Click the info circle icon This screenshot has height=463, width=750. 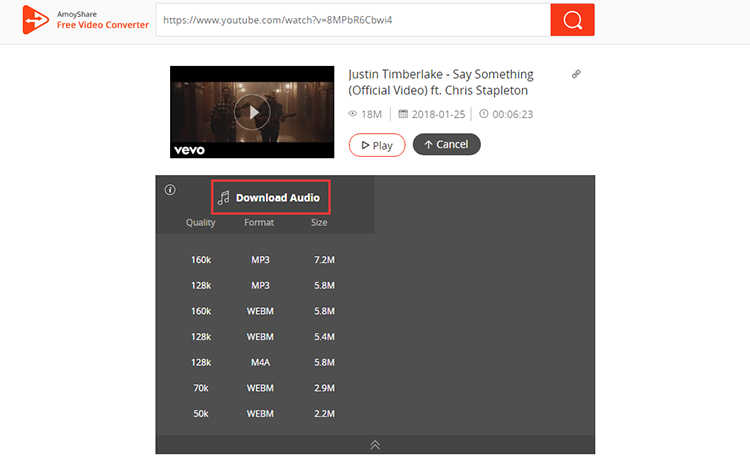click(170, 190)
